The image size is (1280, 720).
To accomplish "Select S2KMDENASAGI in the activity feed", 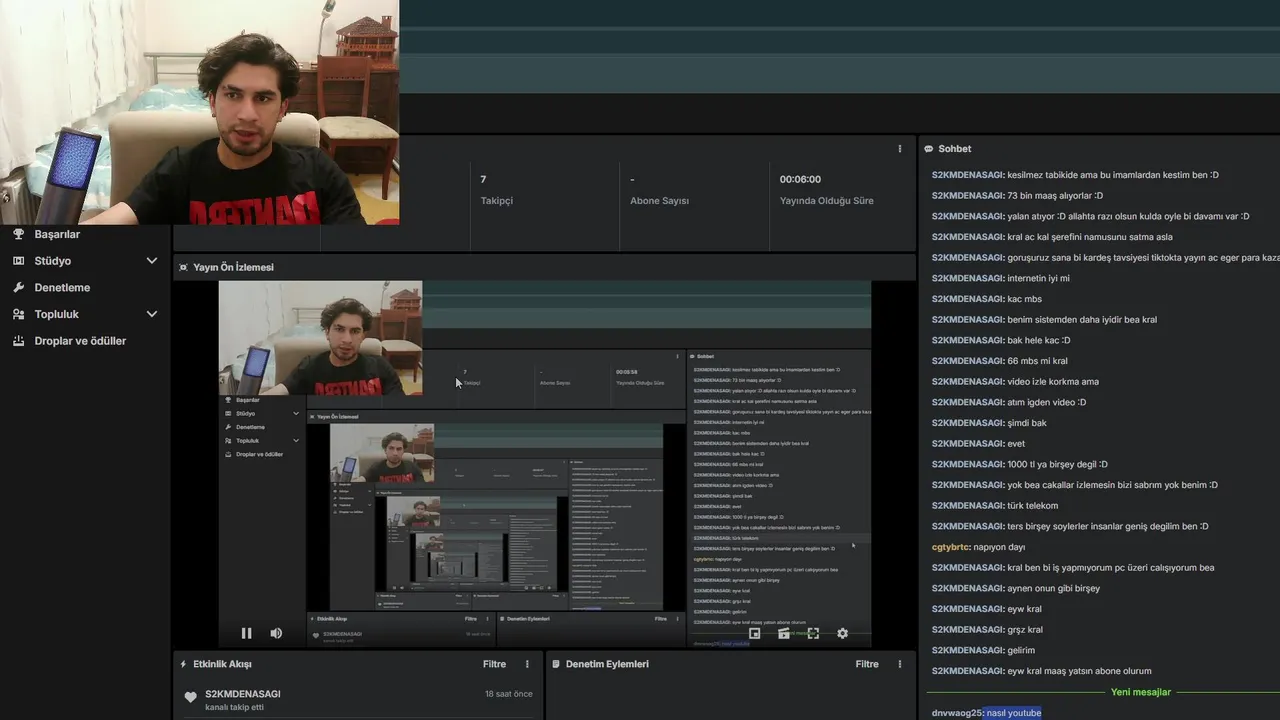I will pos(243,694).
